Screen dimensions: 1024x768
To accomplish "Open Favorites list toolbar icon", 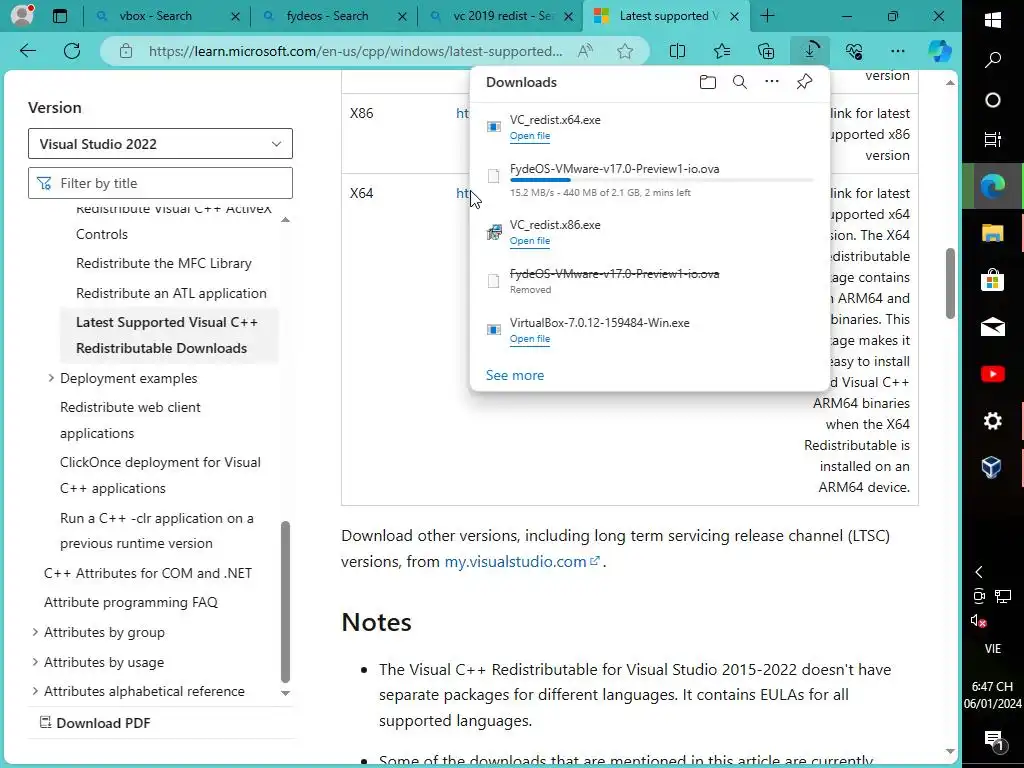I will click(x=722, y=51).
